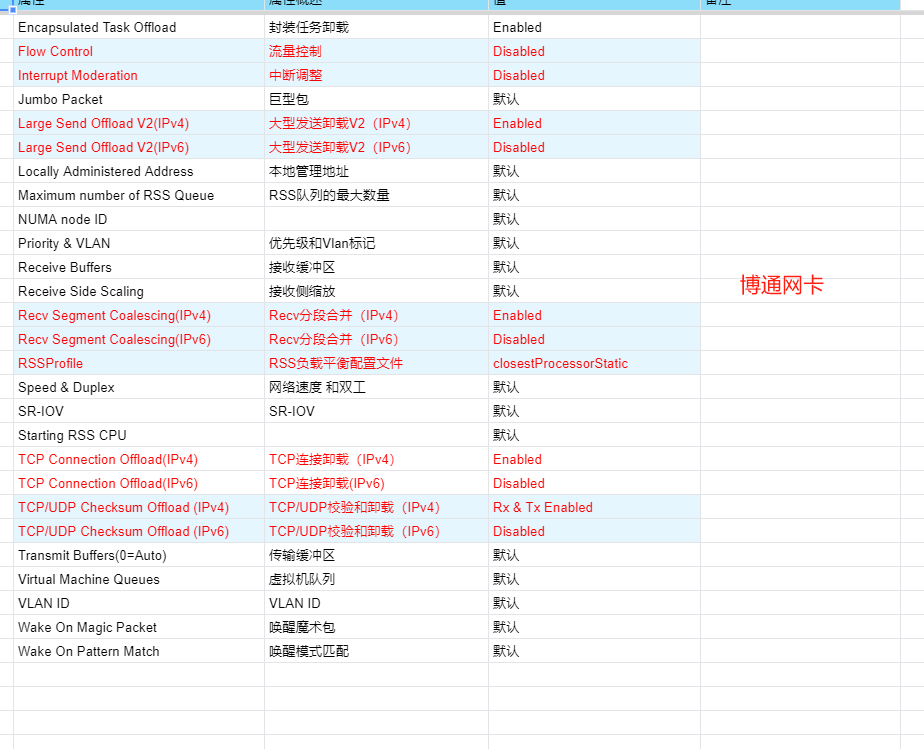Click the 'NUMA node ID' cell
Screen dimensions: 924x749
139,219
